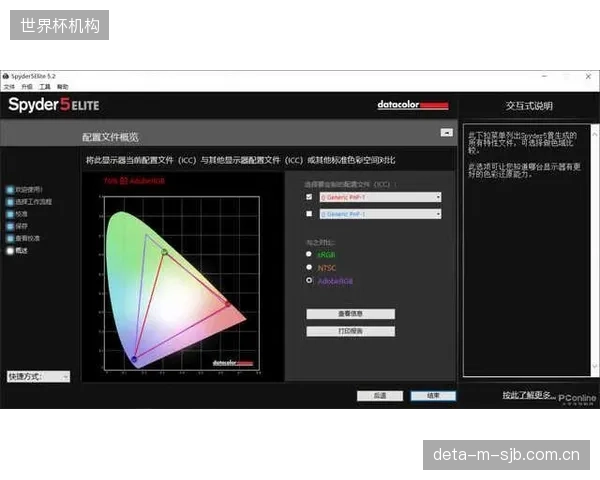Click the AdobeRGB coverage percentage label above chart
This screenshot has width=600, height=480.
[134, 181]
